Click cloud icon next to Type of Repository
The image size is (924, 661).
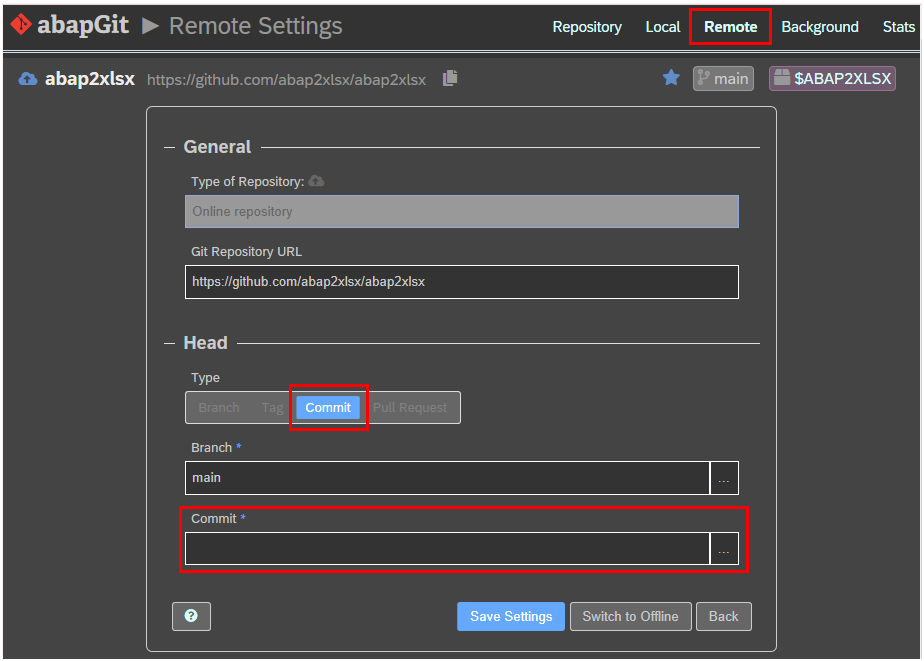[x=317, y=181]
